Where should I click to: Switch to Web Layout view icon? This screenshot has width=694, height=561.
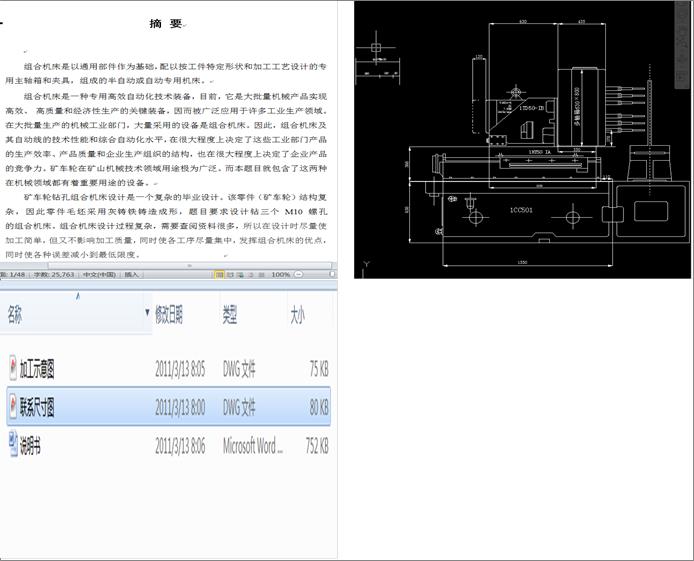pos(240,275)
